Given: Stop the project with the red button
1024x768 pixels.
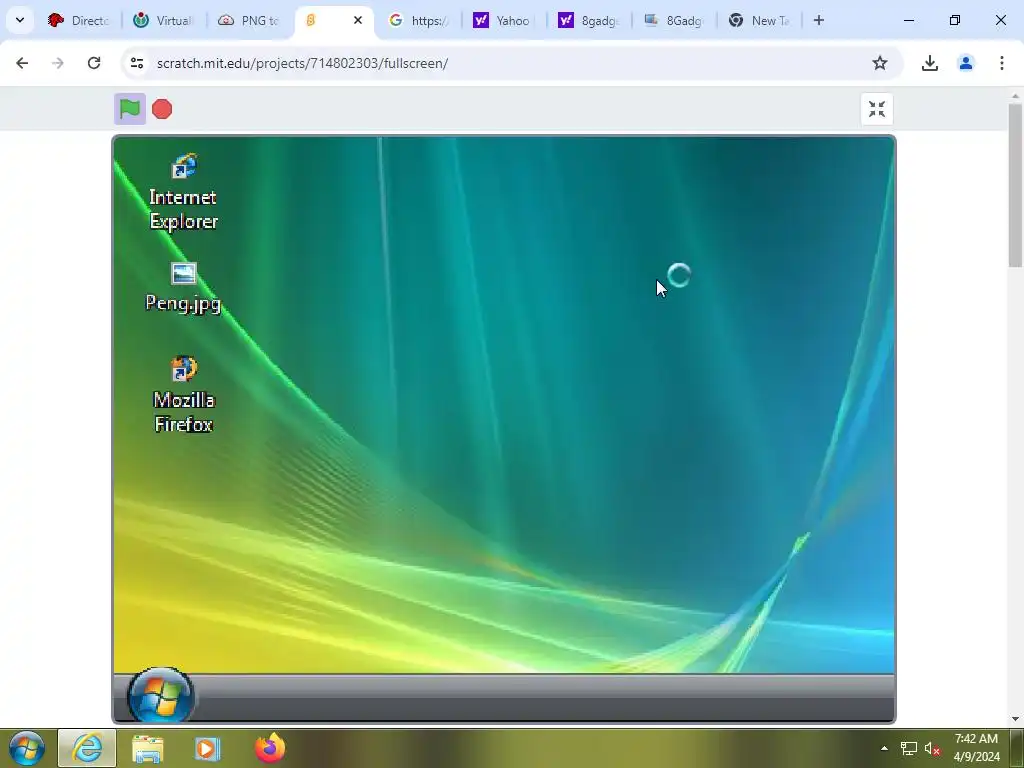Looking at the screenshot, I should point(162,109).
